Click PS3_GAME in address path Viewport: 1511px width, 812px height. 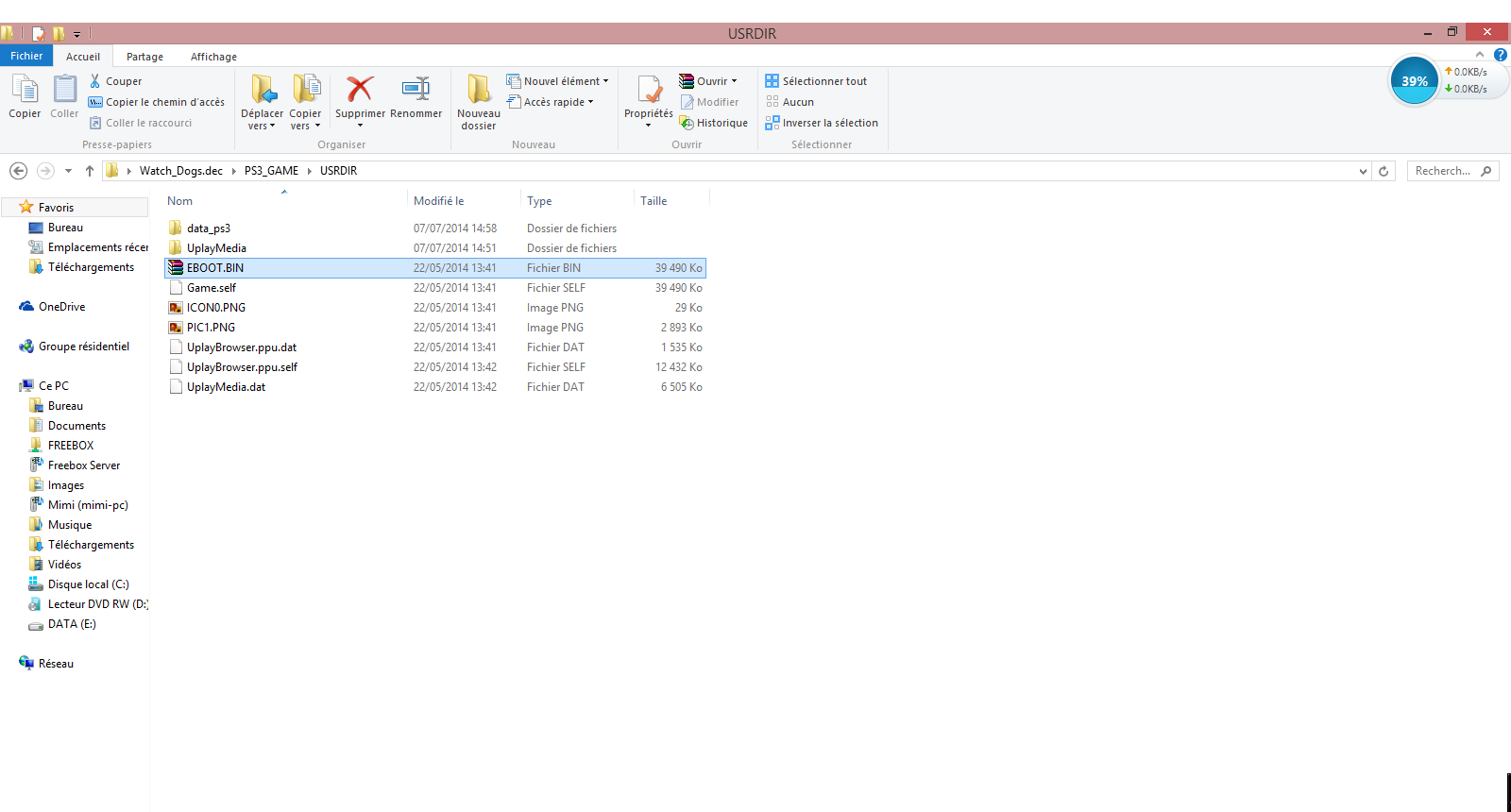271,171
